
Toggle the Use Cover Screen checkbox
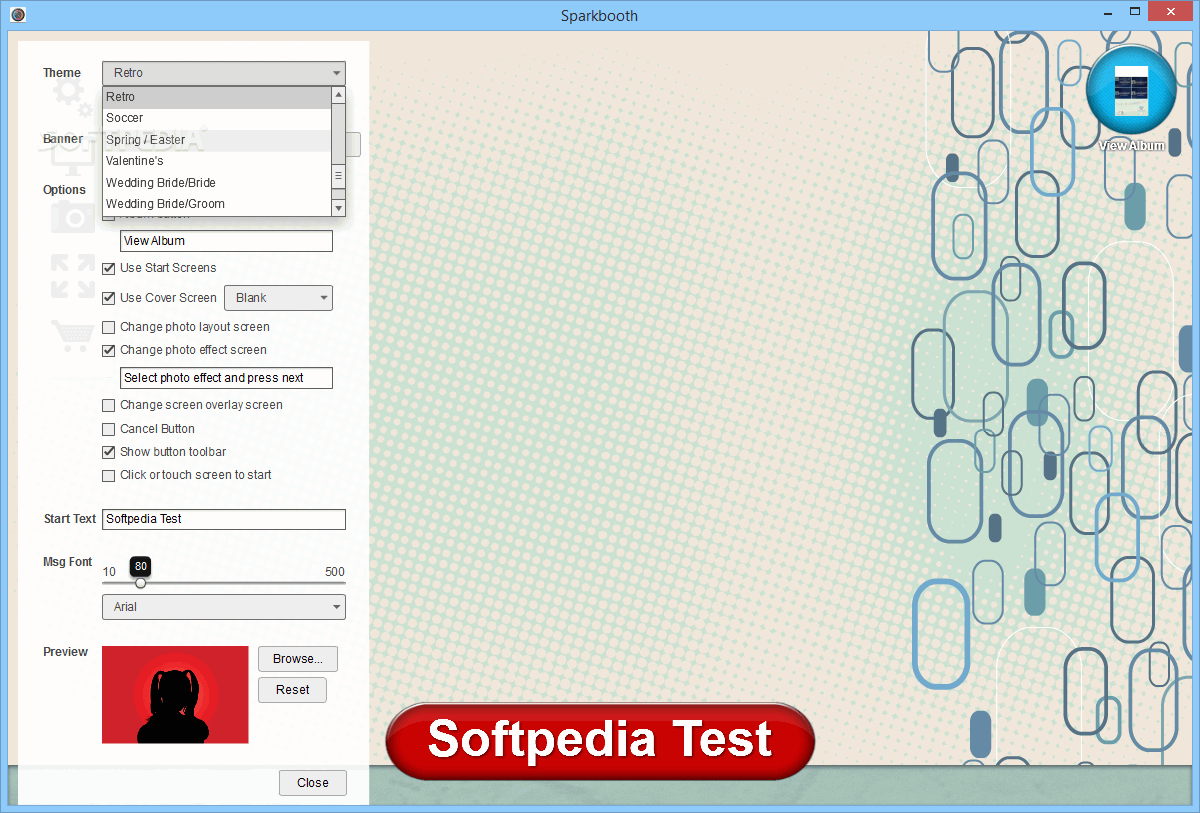[109, 298]
